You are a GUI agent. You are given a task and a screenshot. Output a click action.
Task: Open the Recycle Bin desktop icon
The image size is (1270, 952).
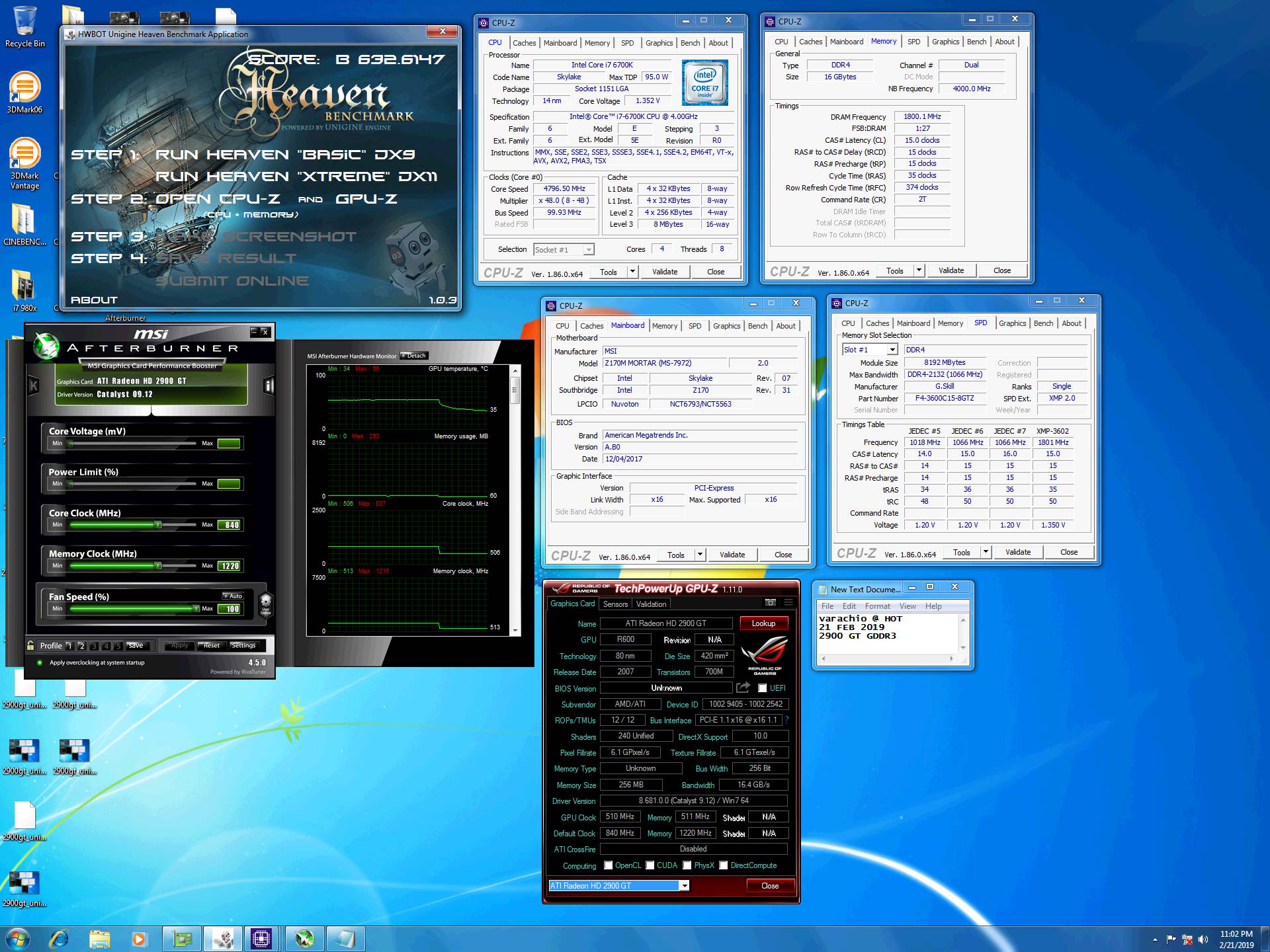[x=24, y=26]
